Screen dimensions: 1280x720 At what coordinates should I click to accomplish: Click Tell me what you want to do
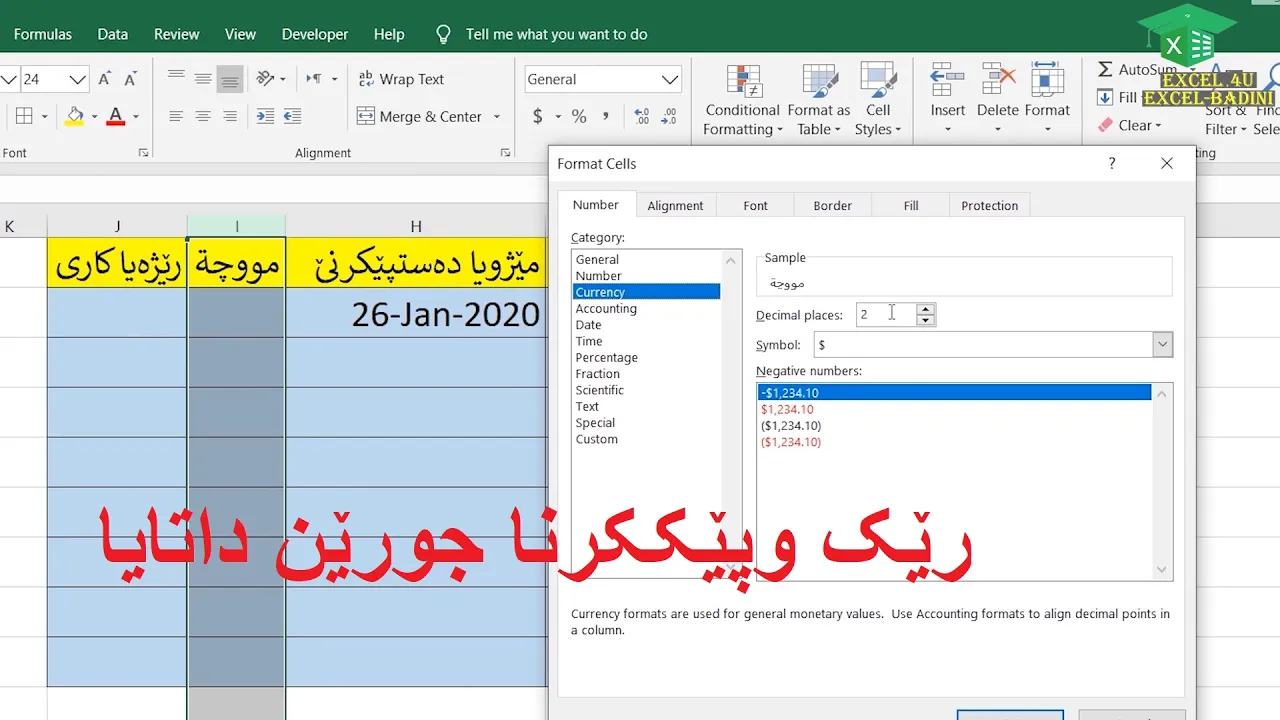[556, 34]
